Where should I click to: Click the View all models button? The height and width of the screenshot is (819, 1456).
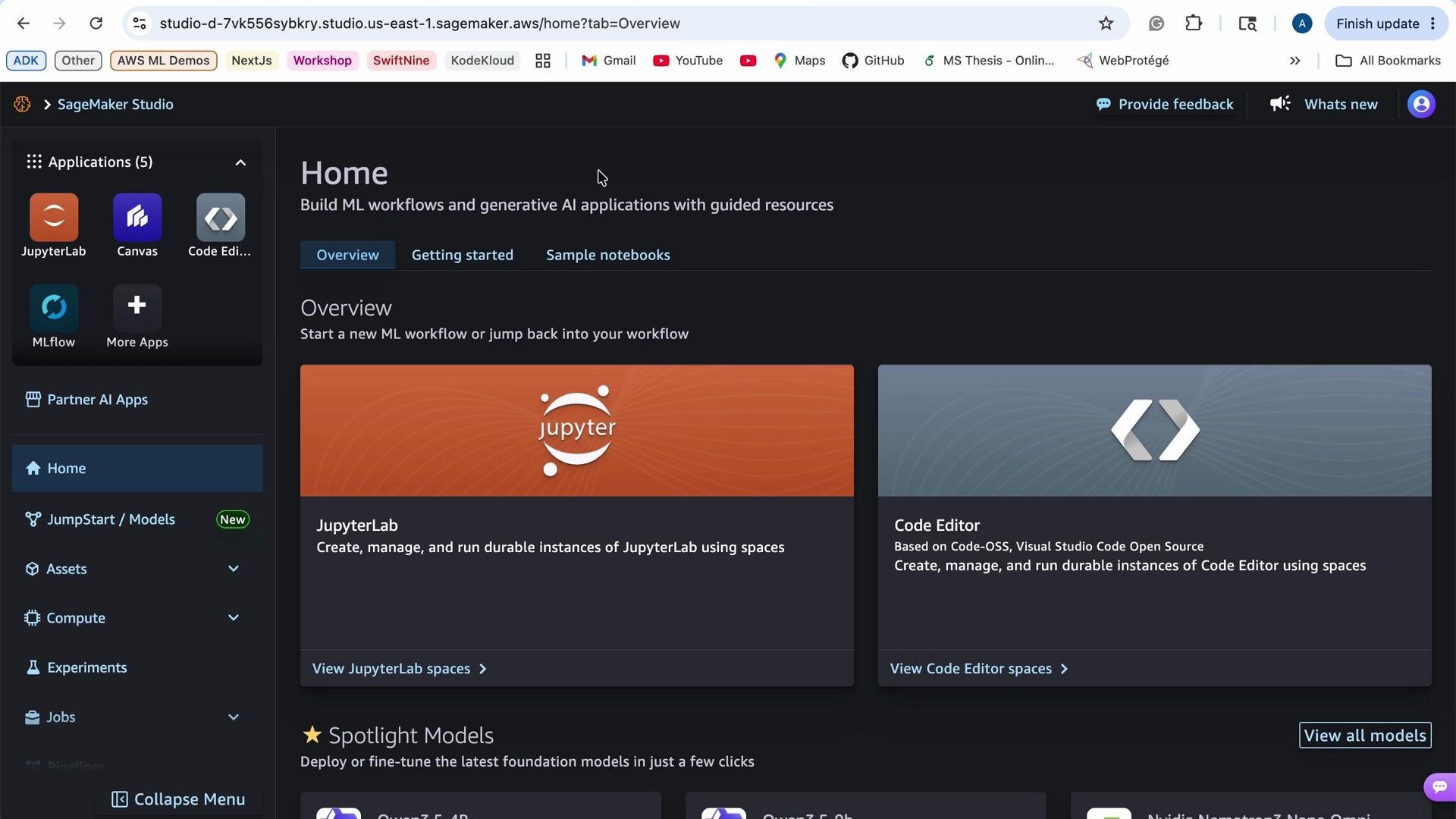click(1365, 736)
